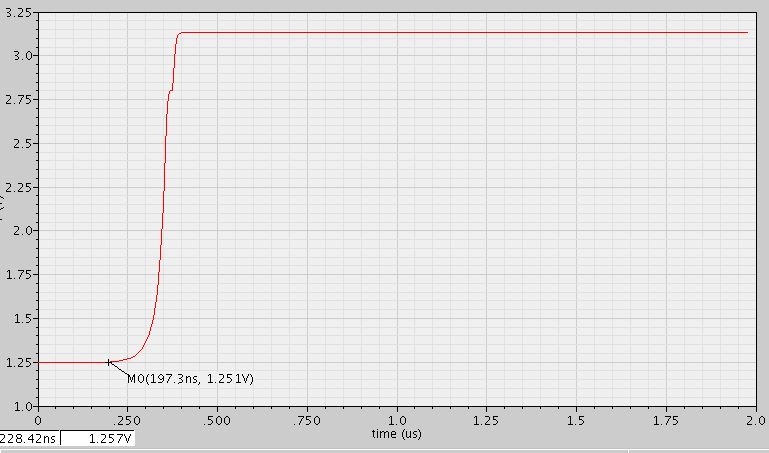Click the 2.75 y-axis tick label
769x453 pixels.
[19, 100]
